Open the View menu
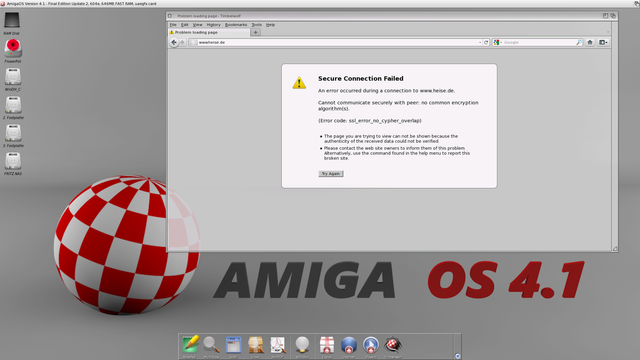The image size is (640, 360). click(x=198, y=25)
